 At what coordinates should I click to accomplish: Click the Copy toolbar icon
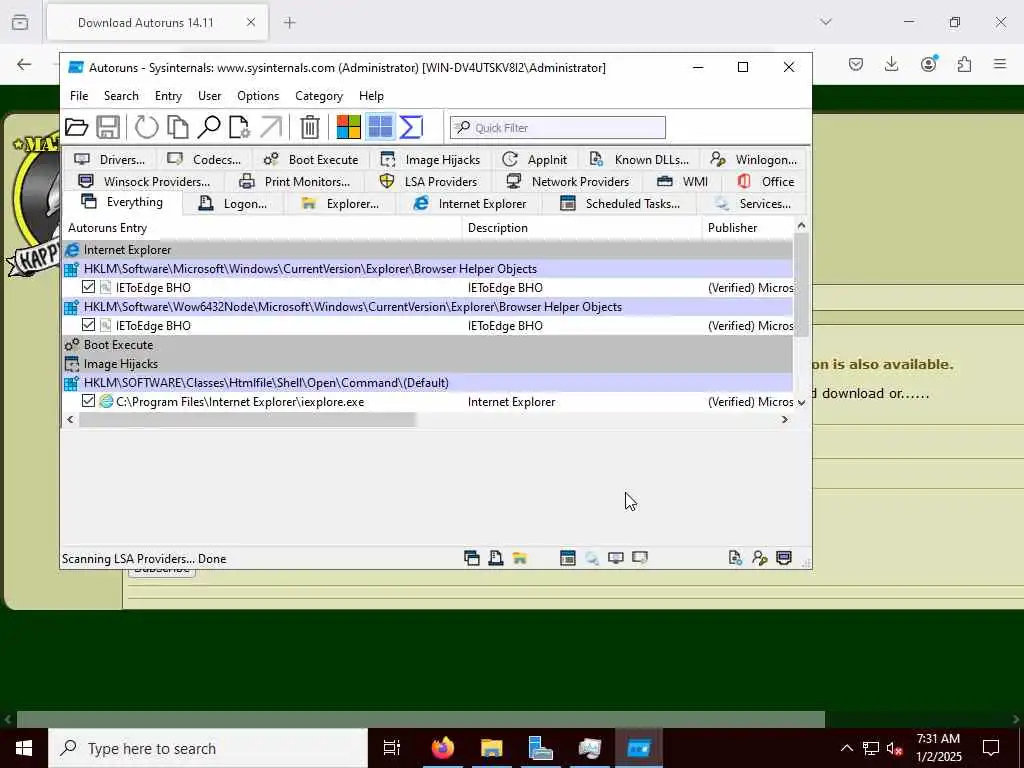point(178,127)
